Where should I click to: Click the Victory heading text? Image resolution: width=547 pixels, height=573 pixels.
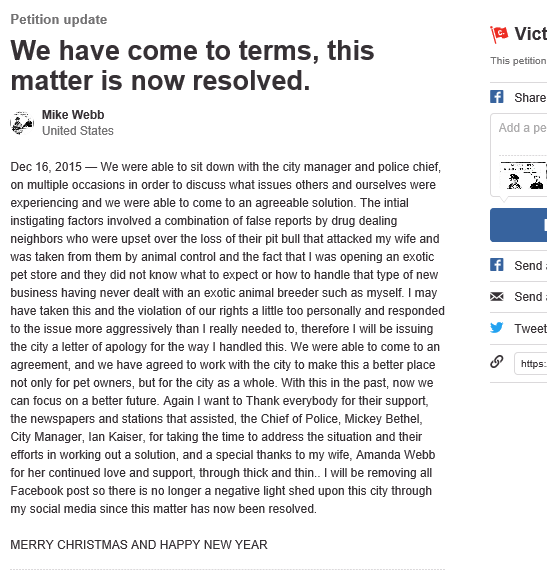click(531, 34)
